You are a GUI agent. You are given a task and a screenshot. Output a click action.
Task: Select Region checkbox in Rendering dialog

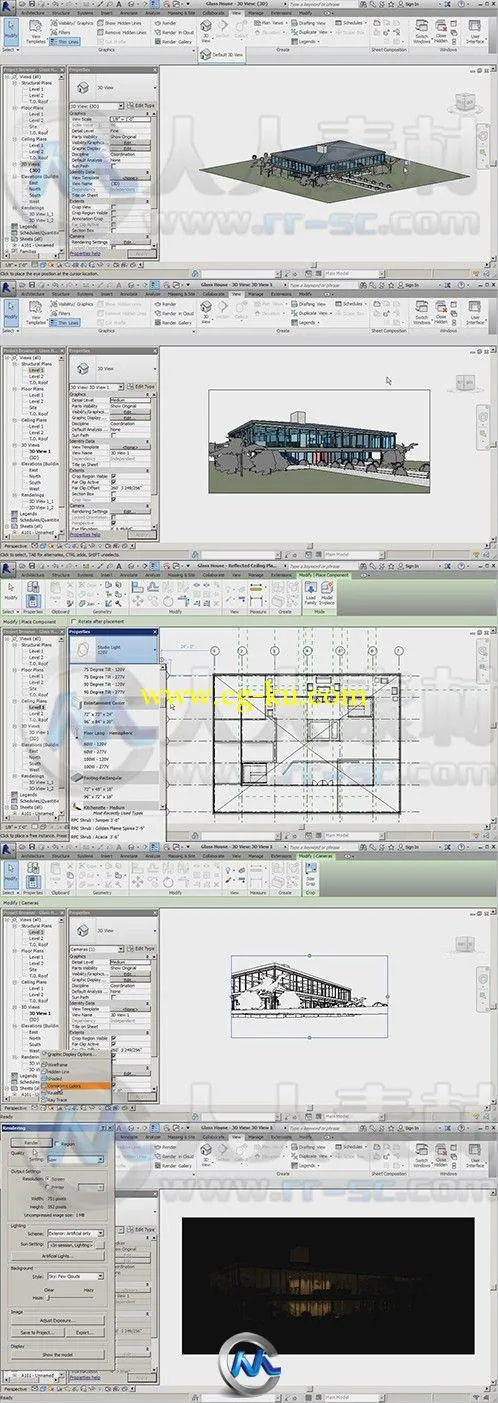pyautogui.click(x=59, y=1142)
